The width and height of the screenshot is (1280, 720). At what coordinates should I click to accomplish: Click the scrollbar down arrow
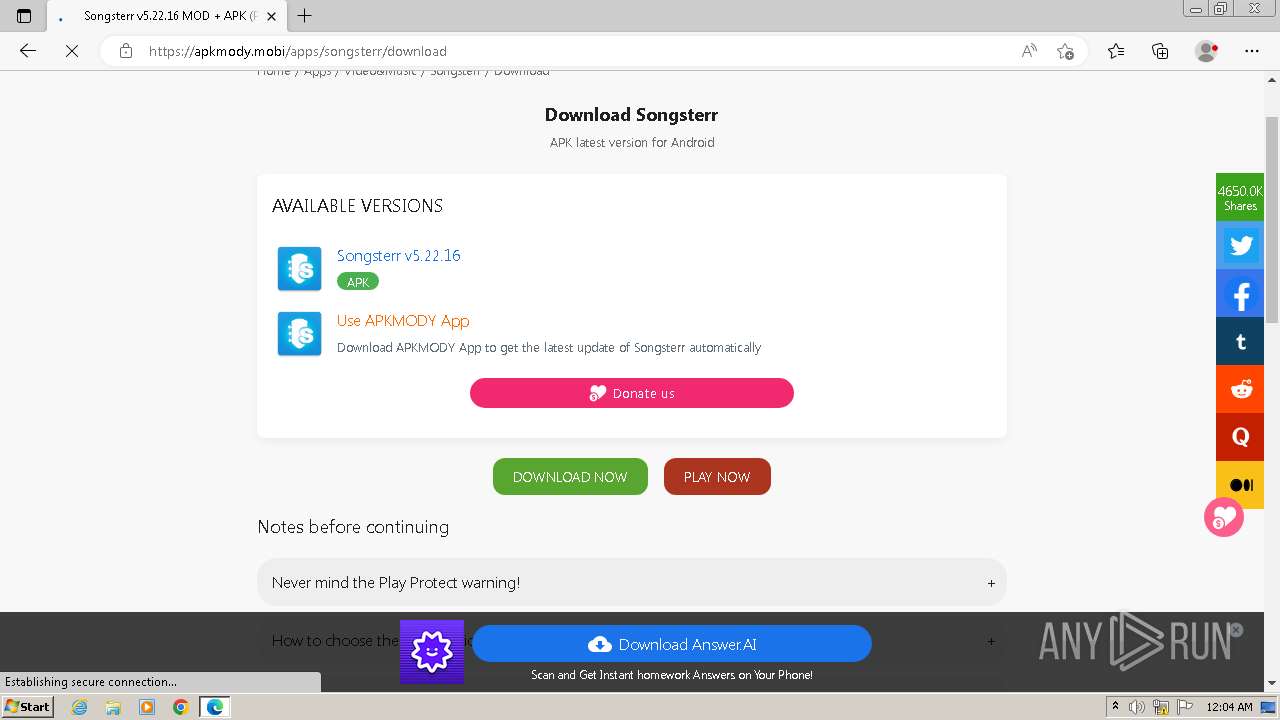click(1272, 683)
